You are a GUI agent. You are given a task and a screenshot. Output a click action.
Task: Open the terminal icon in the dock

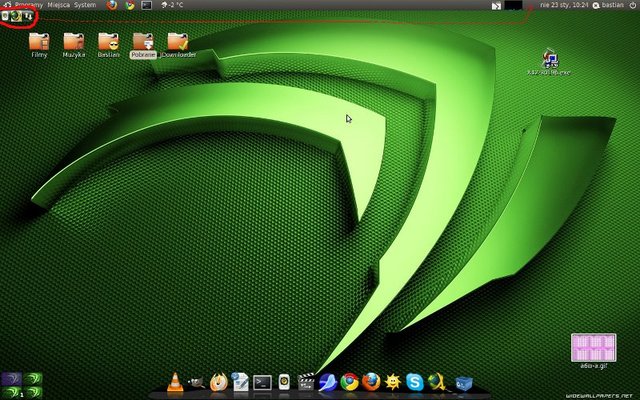[262, 383]
